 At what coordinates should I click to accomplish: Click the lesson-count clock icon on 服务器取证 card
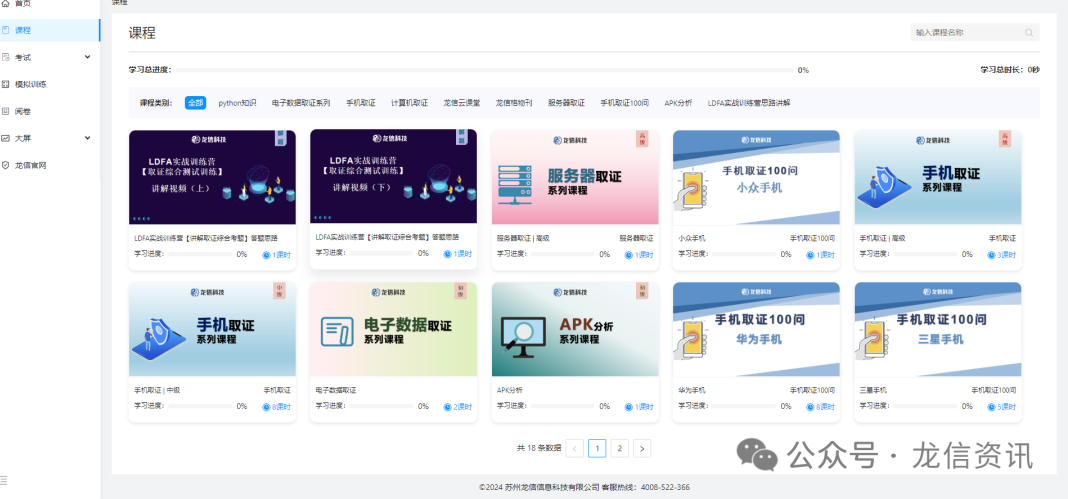628,254
